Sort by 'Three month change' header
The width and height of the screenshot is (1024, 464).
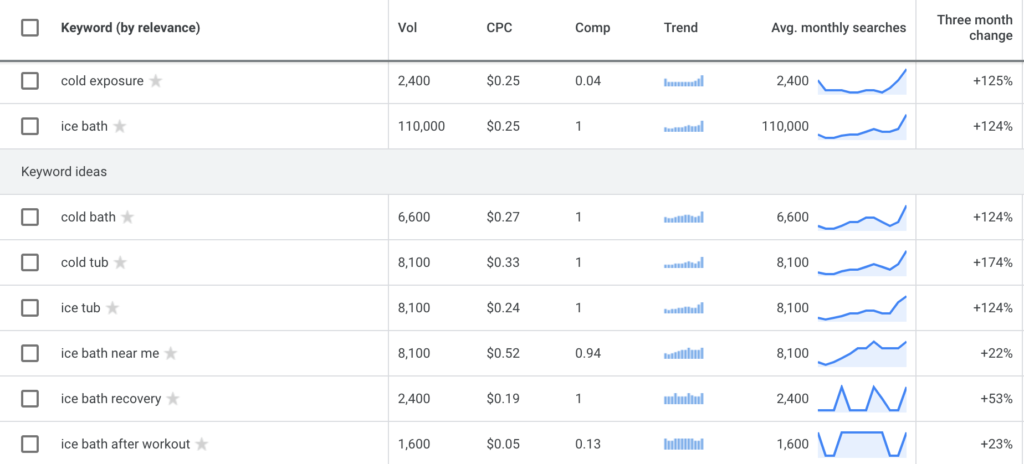point(974,27)
